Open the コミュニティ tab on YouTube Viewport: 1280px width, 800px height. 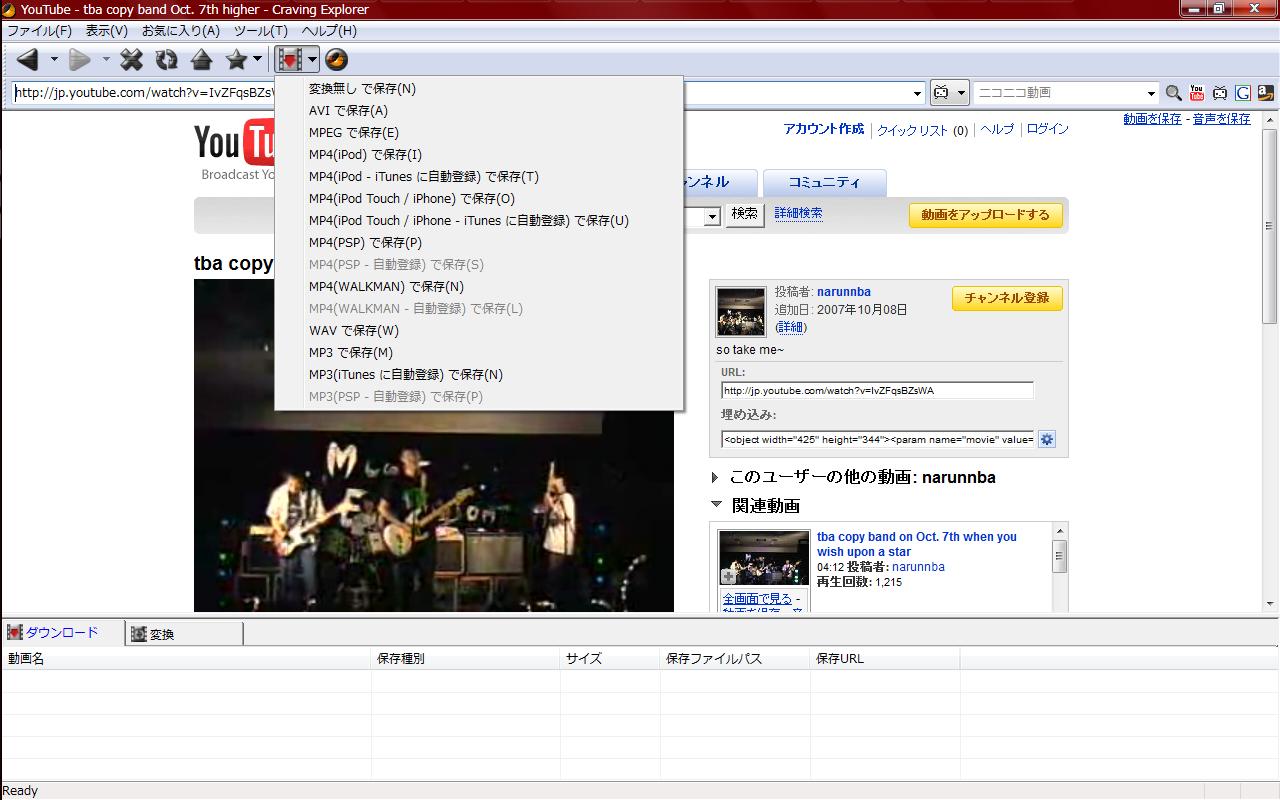824,183
